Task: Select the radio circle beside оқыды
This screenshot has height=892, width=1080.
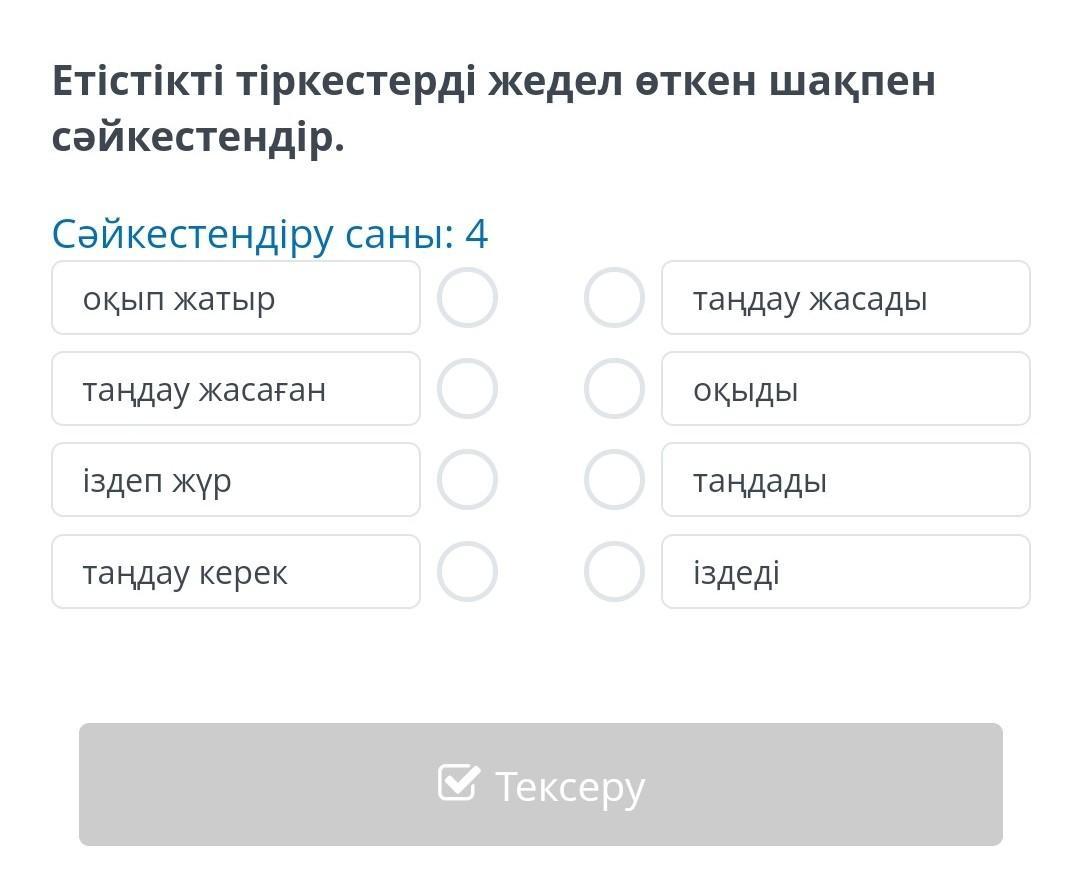Action: 614,389
